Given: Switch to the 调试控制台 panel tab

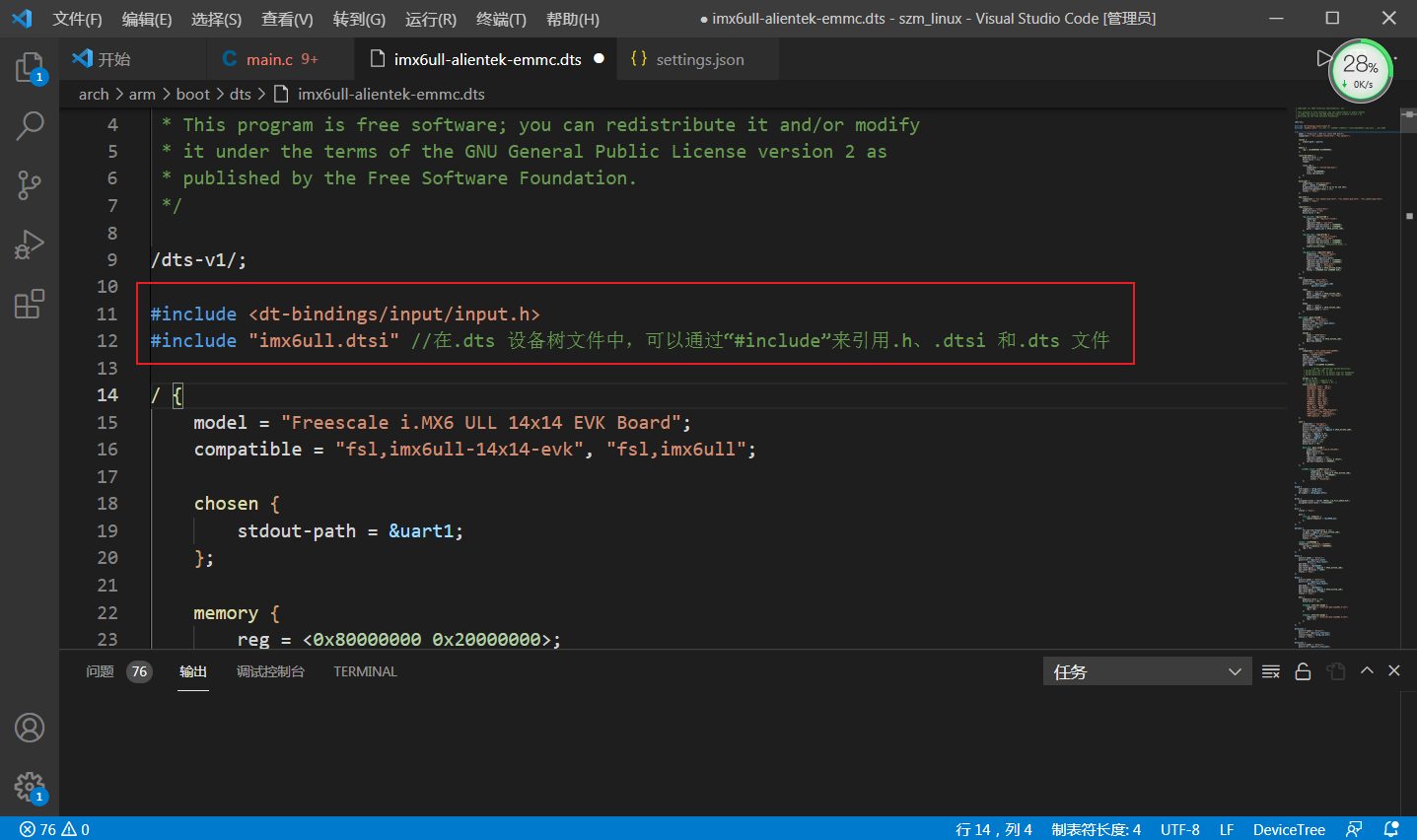Looking at the screenshot, I should 270,671.
